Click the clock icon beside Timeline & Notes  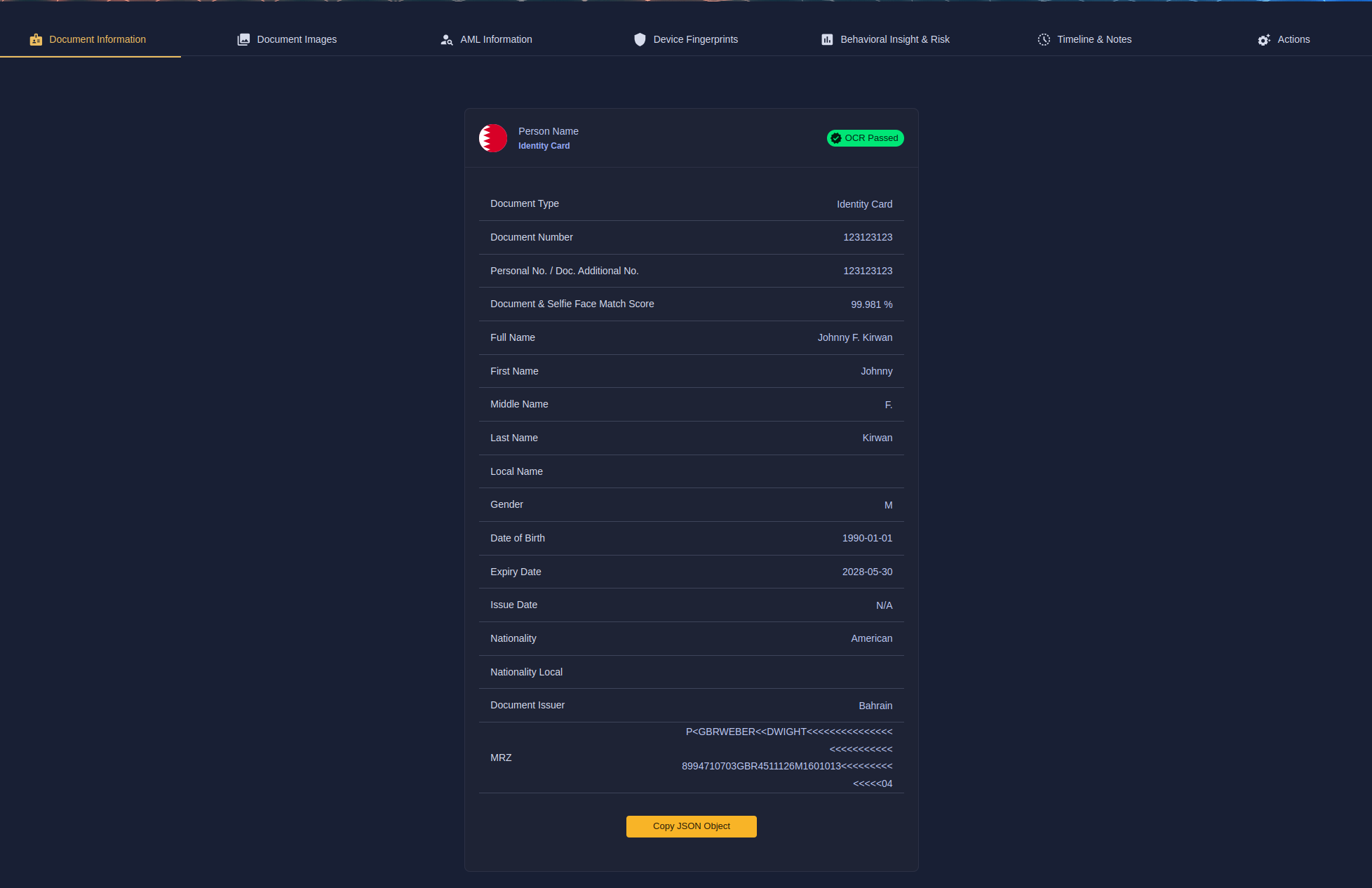1044,40
